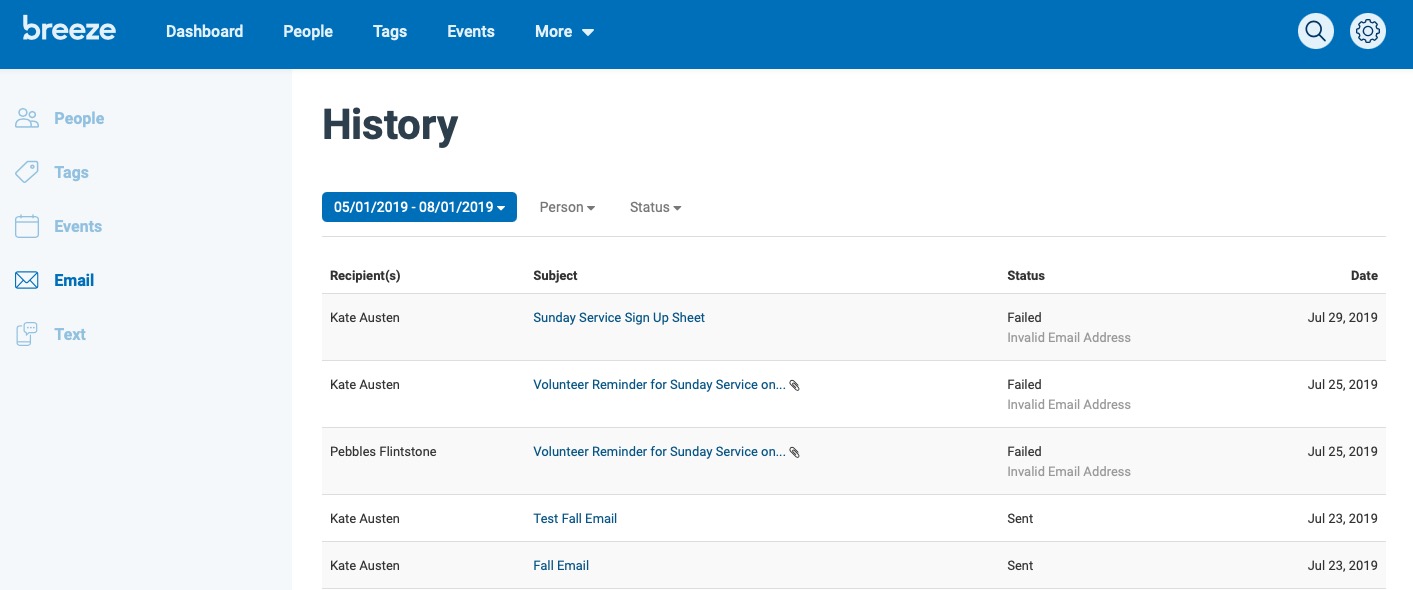Click the Email envelope sidebar icon

pyautogui.click(x=27, y=281)
